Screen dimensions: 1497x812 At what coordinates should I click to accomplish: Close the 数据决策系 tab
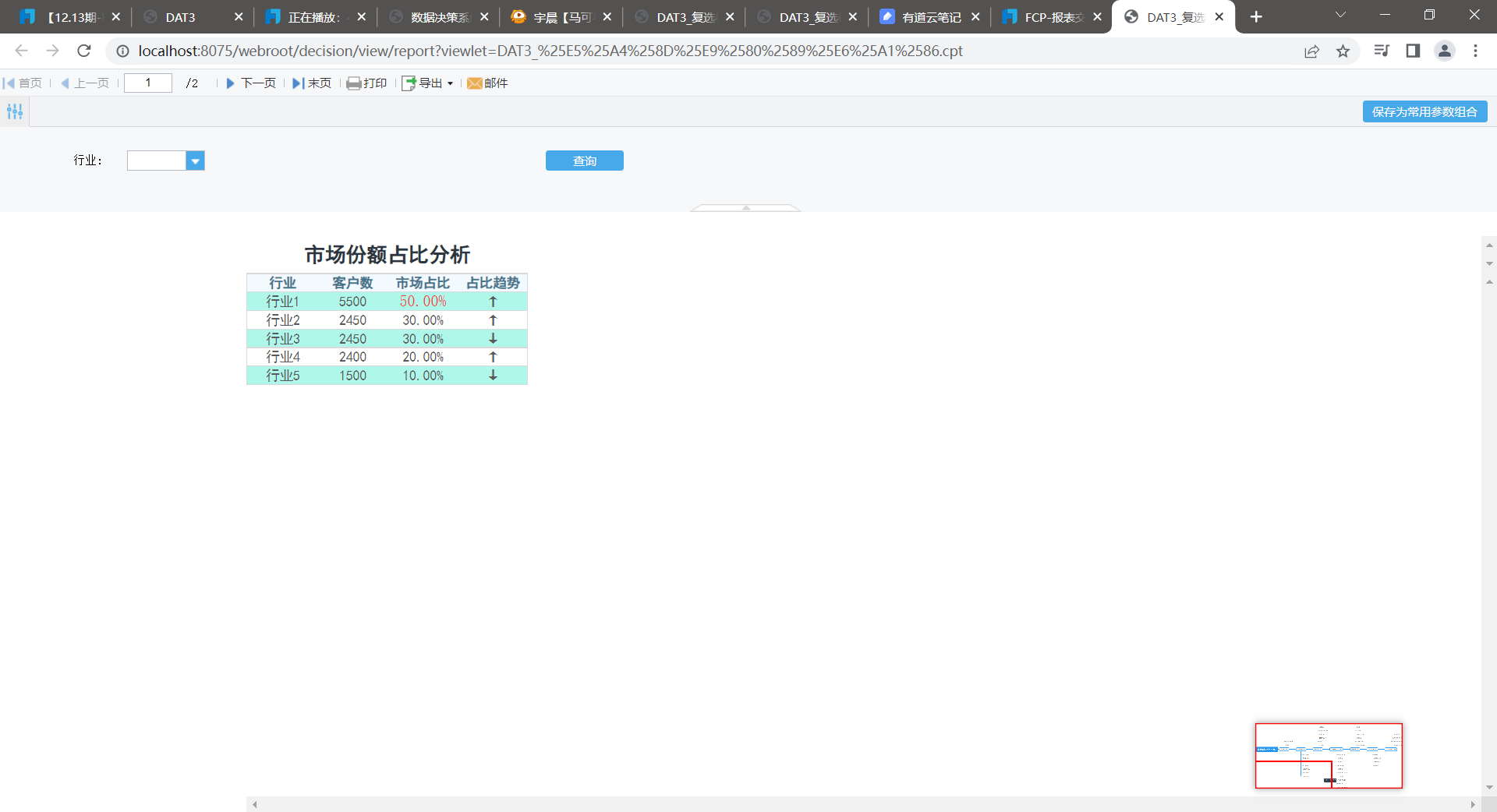[x=484, y=17]
